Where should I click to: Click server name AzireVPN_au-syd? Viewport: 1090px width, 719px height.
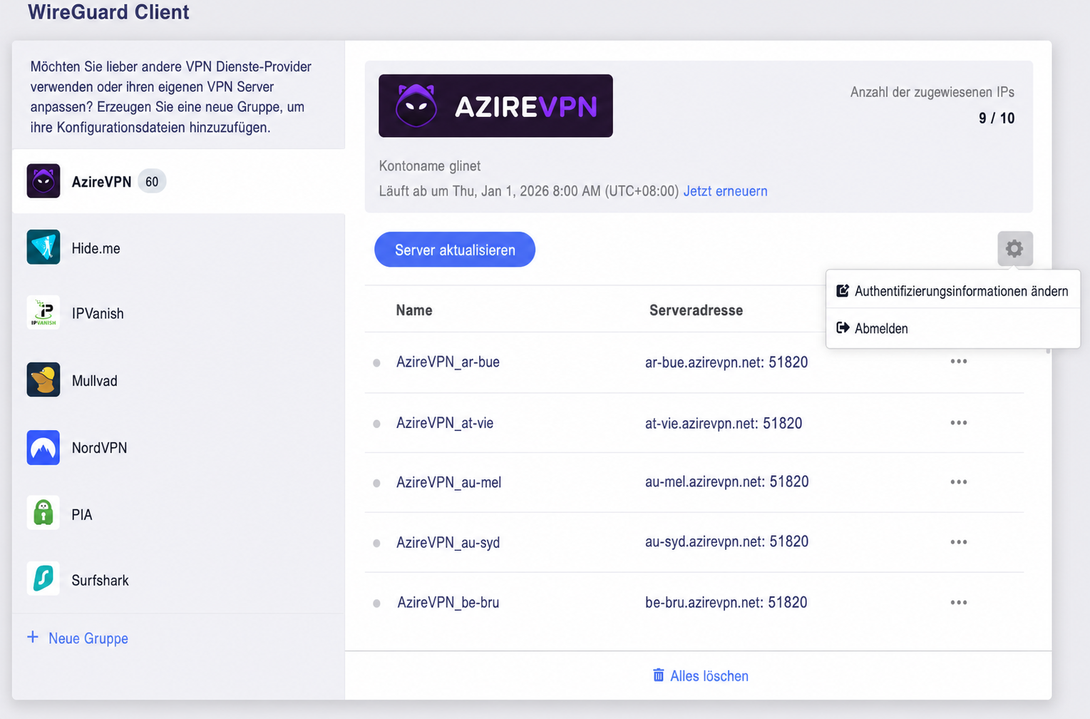(448, 542)
